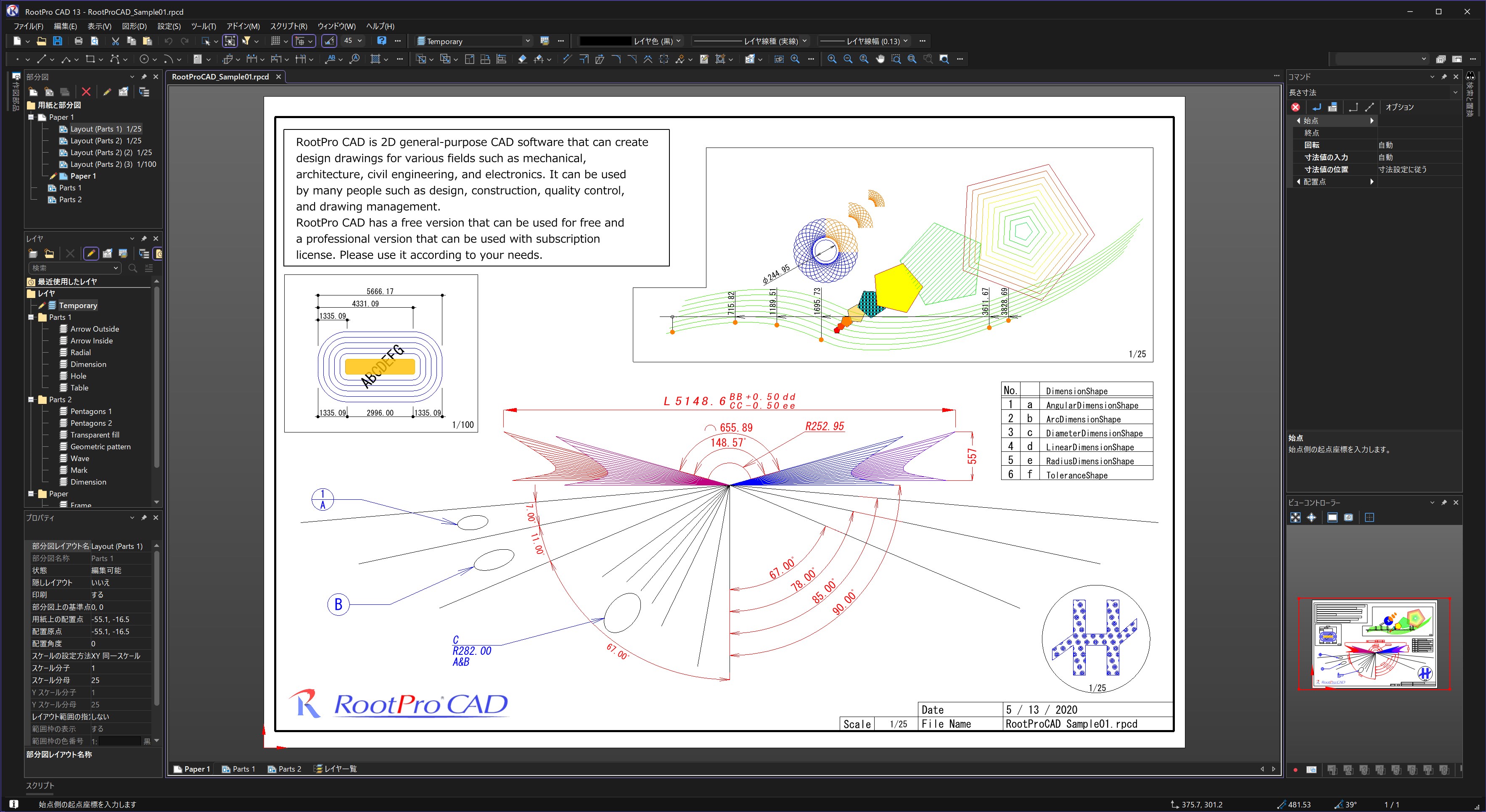Pin the 部分図 panel

(144, 76)
